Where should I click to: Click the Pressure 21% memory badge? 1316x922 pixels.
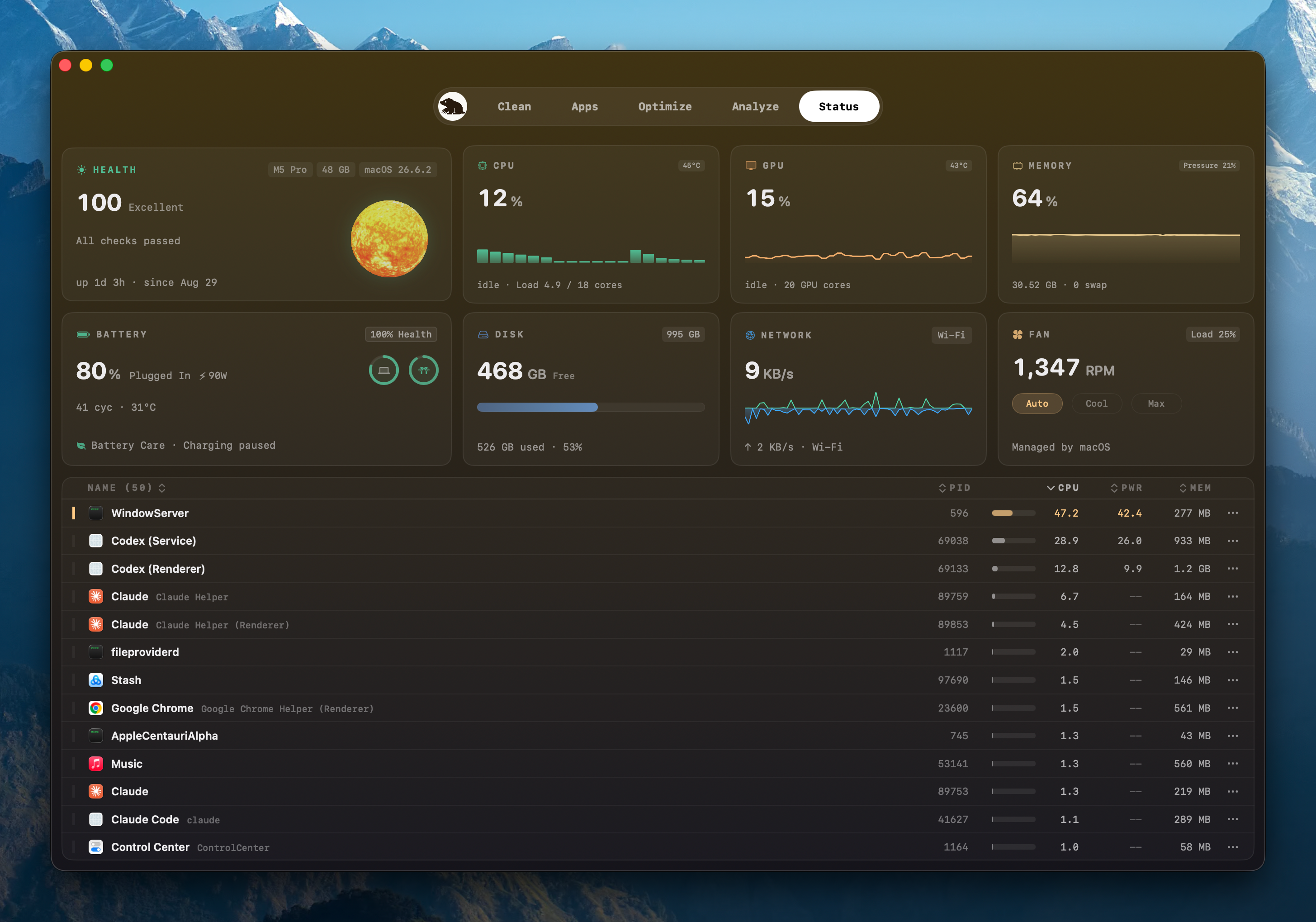tap(1209, 166)
